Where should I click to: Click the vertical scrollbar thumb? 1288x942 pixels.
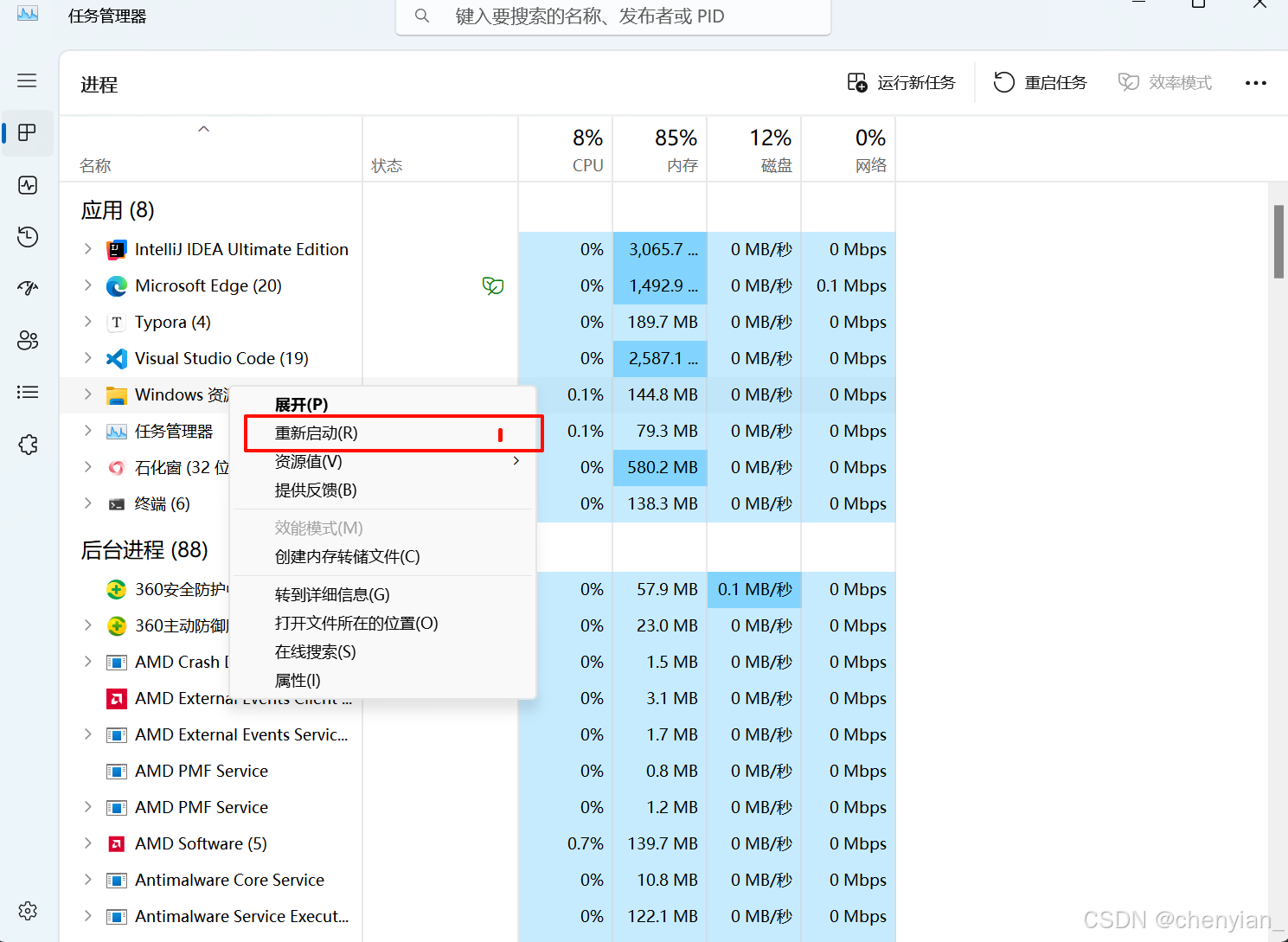pos(1278,241)
